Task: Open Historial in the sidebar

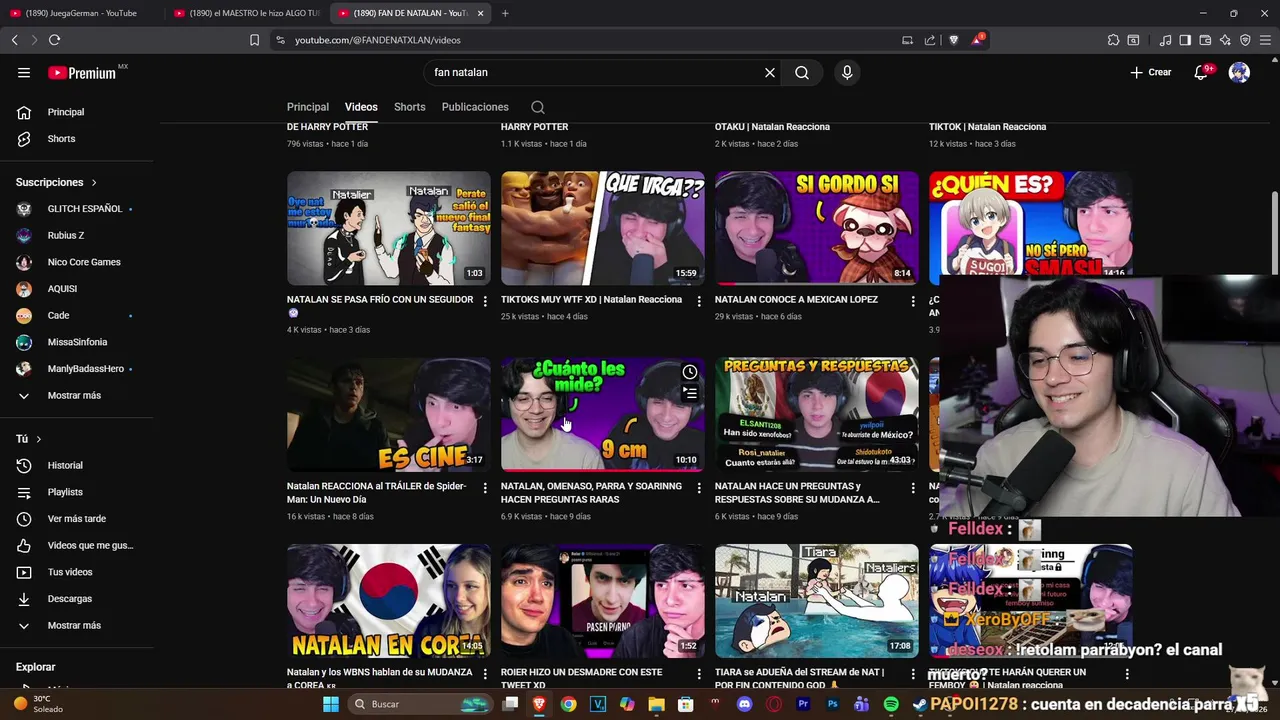Action: (76, 465)
